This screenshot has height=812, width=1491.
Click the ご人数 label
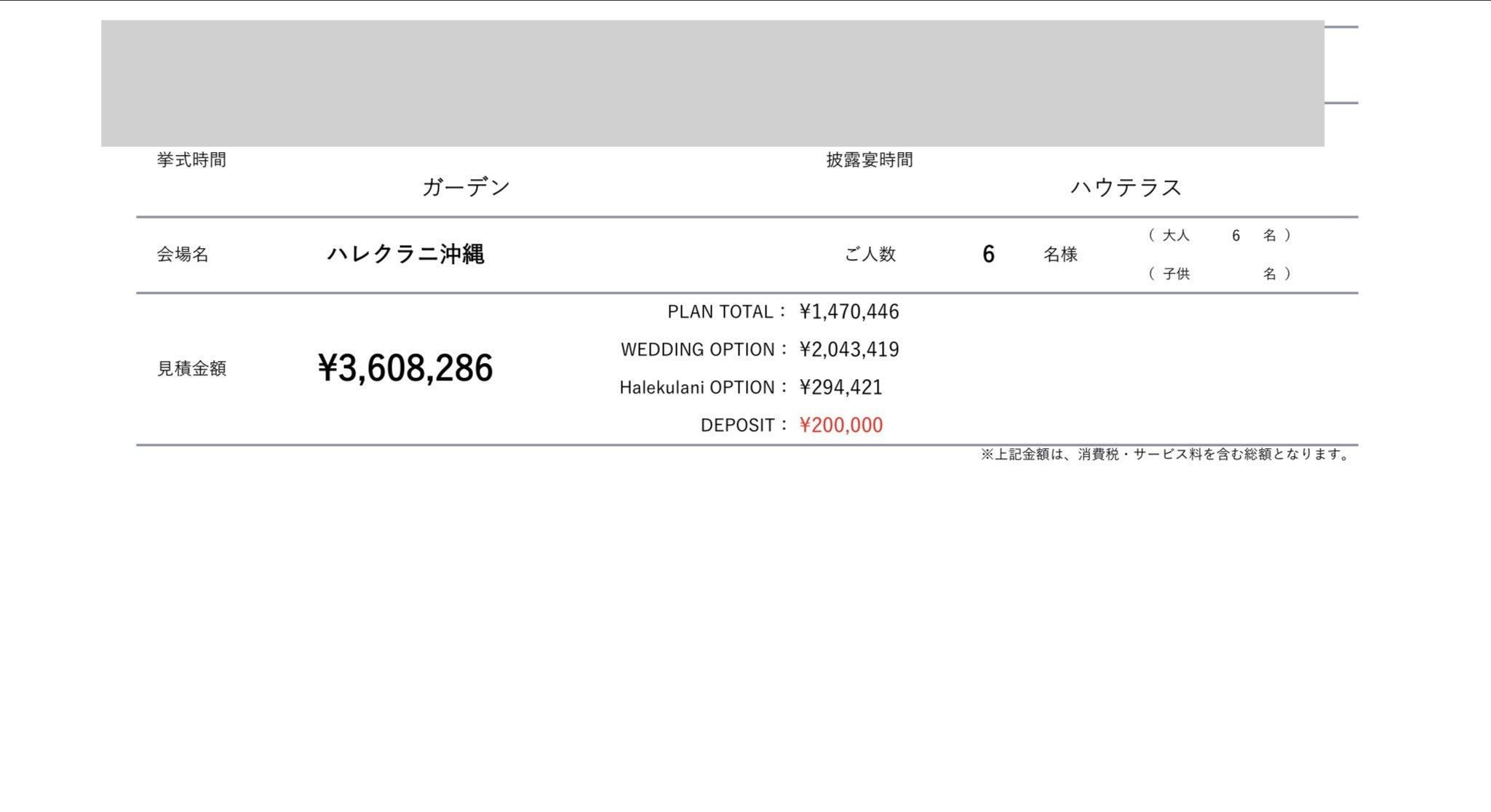click(x=870, y=255)
